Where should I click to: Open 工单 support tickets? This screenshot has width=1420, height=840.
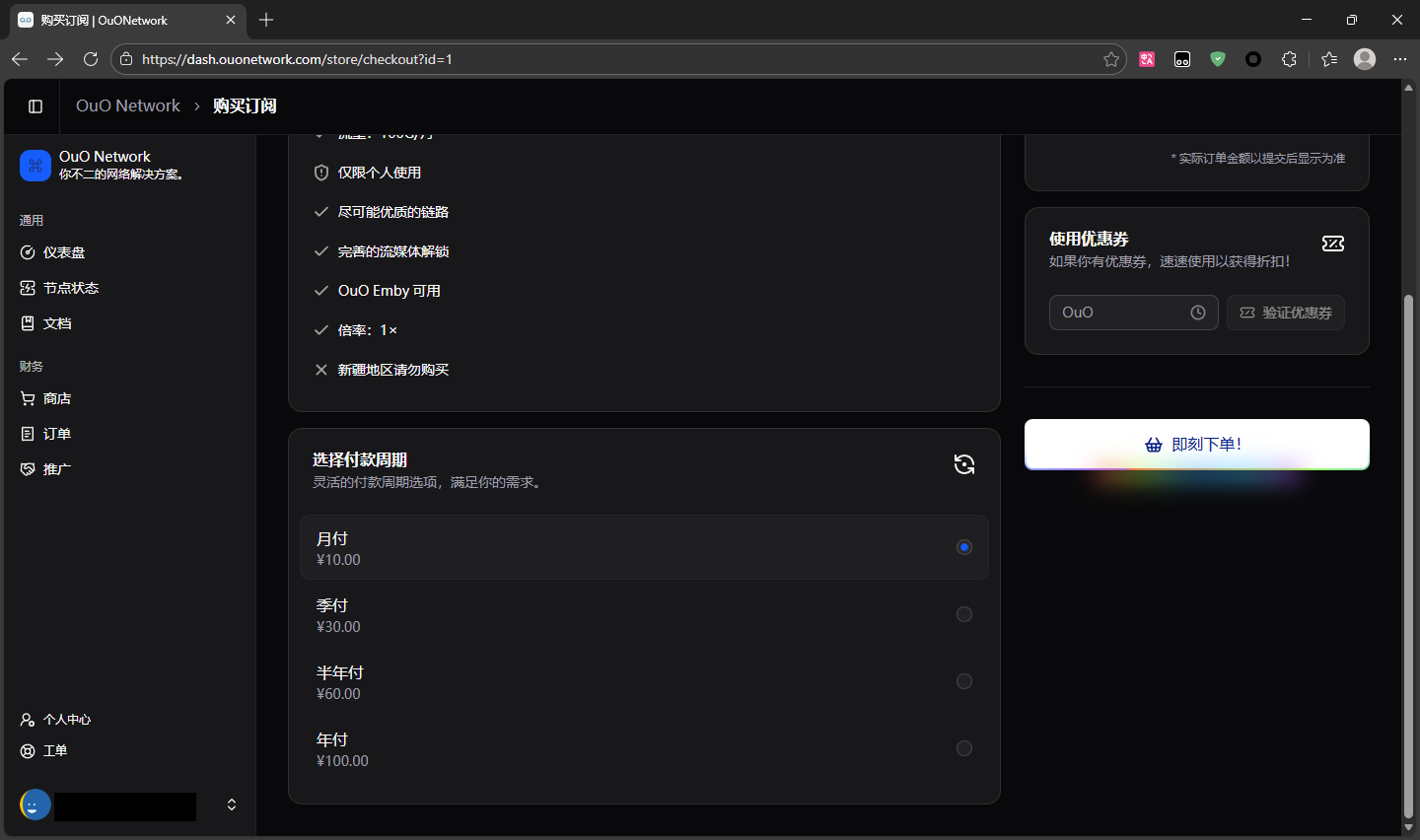[55, 751]
